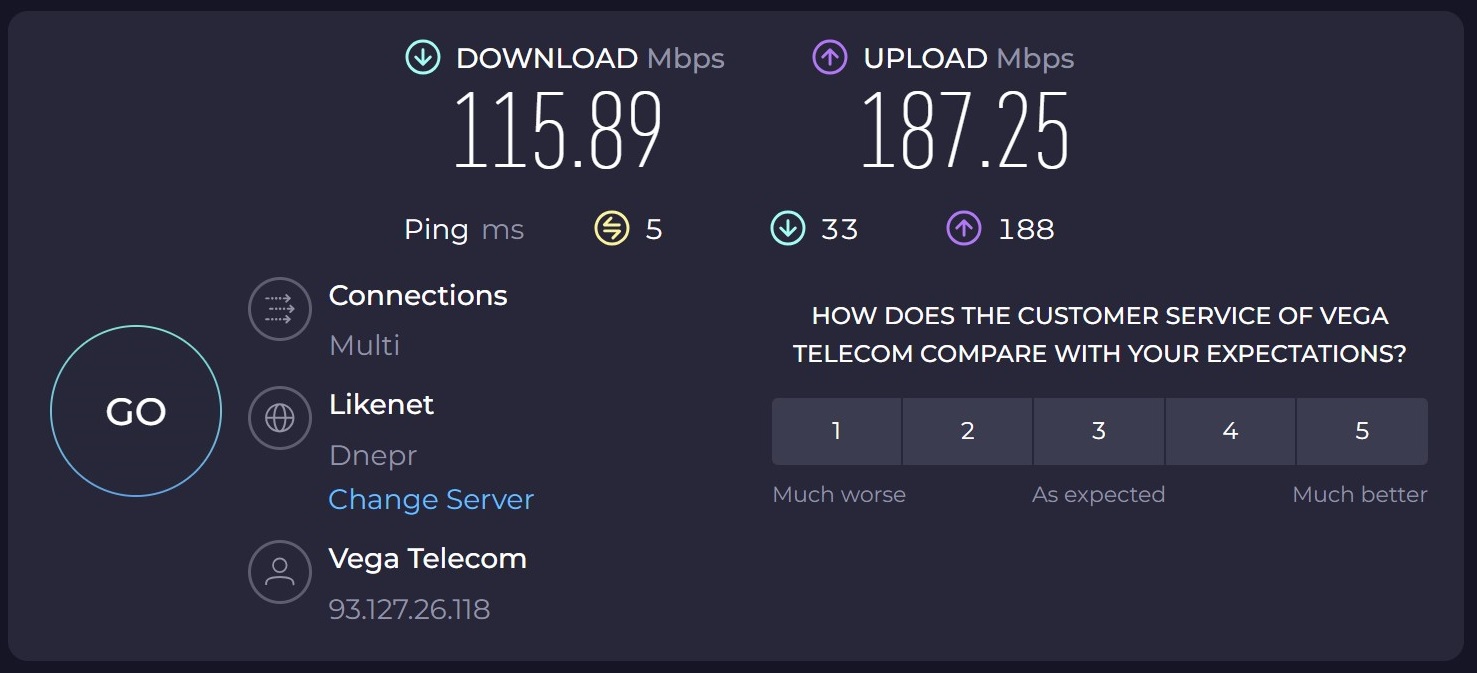Click the user profile icon beside Vega Telecom
Image resolution: width=1477 pixels, height=673 pixels.
[x=280, y=572]
